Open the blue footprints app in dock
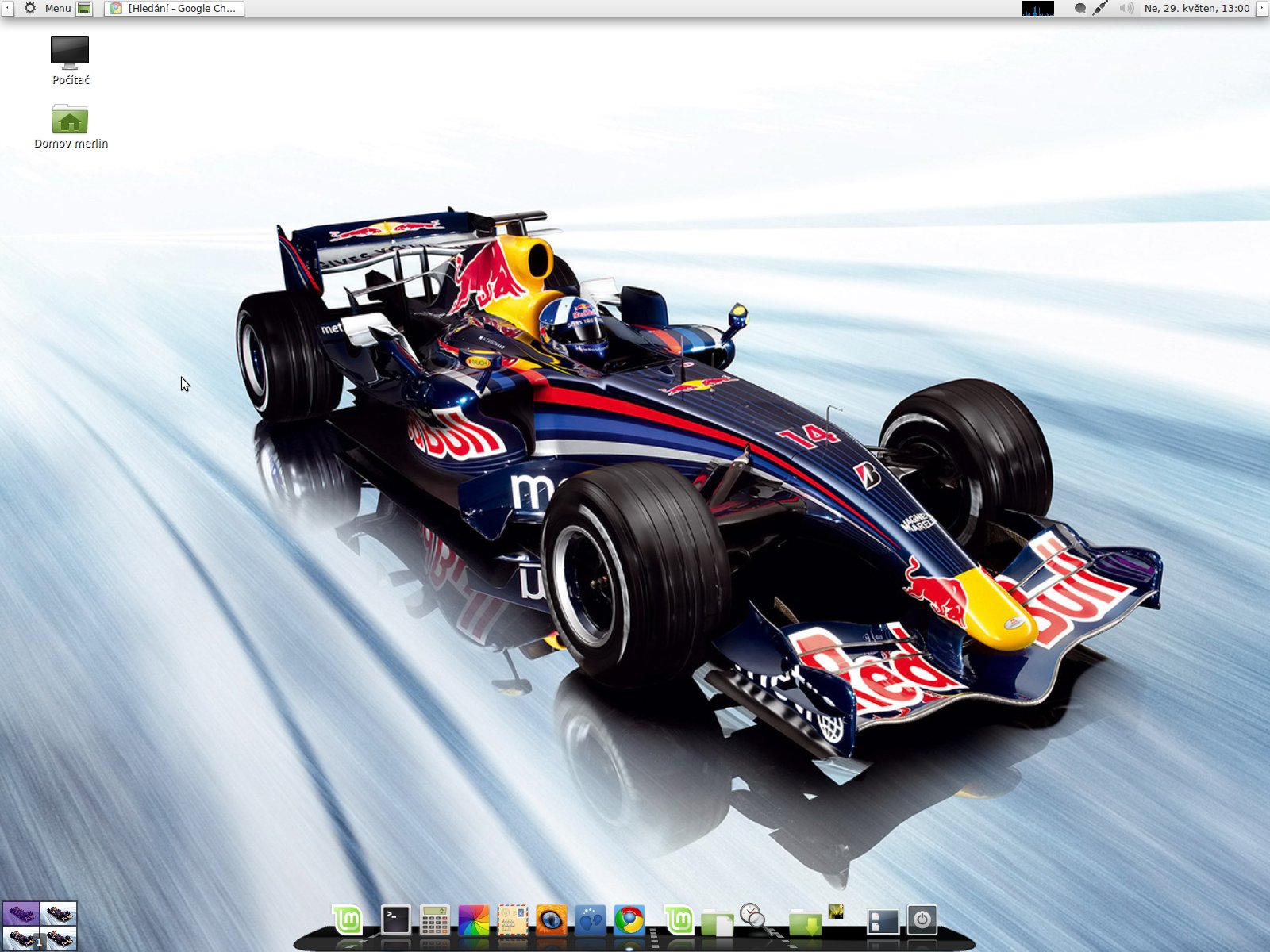1270x952 pixels. click(591, 920)
